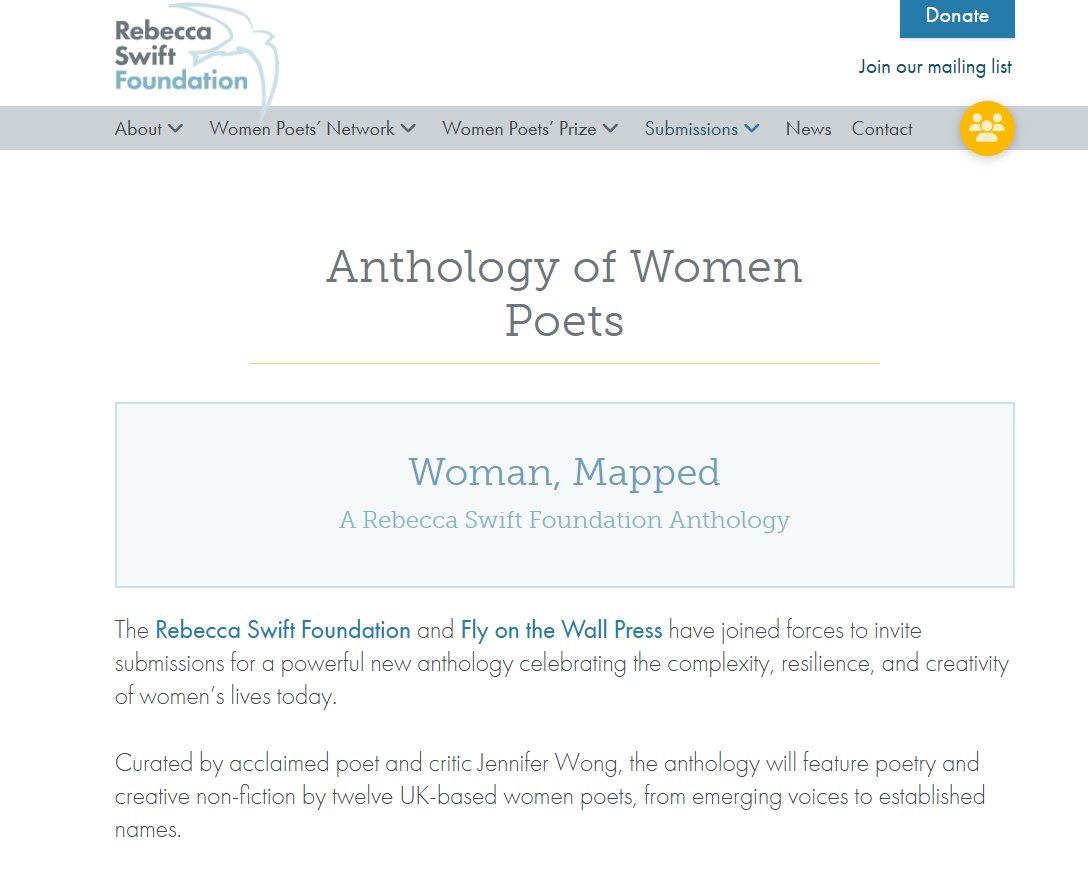Expand the Submissions dropdown chevron
Screen dimensions: 1088x870
pos(751,128)
